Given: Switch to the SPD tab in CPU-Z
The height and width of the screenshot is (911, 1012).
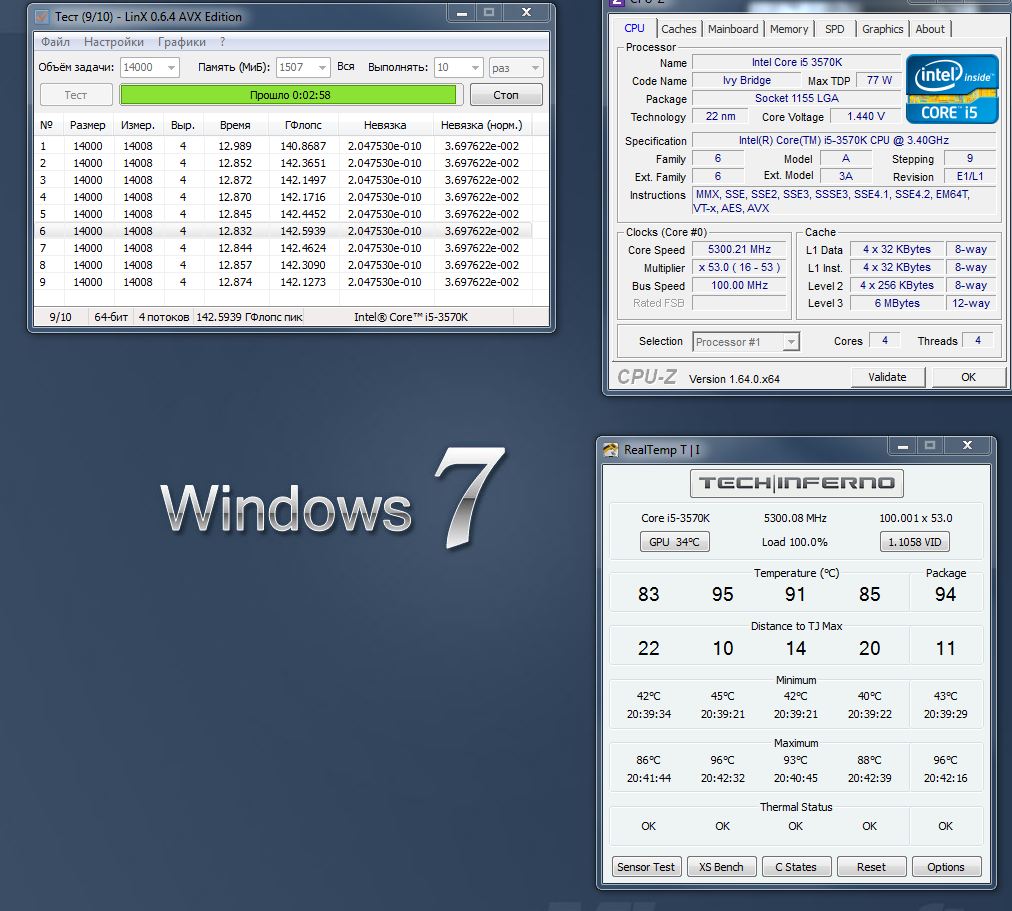Looking at the screenshot, I should (835, 29).
